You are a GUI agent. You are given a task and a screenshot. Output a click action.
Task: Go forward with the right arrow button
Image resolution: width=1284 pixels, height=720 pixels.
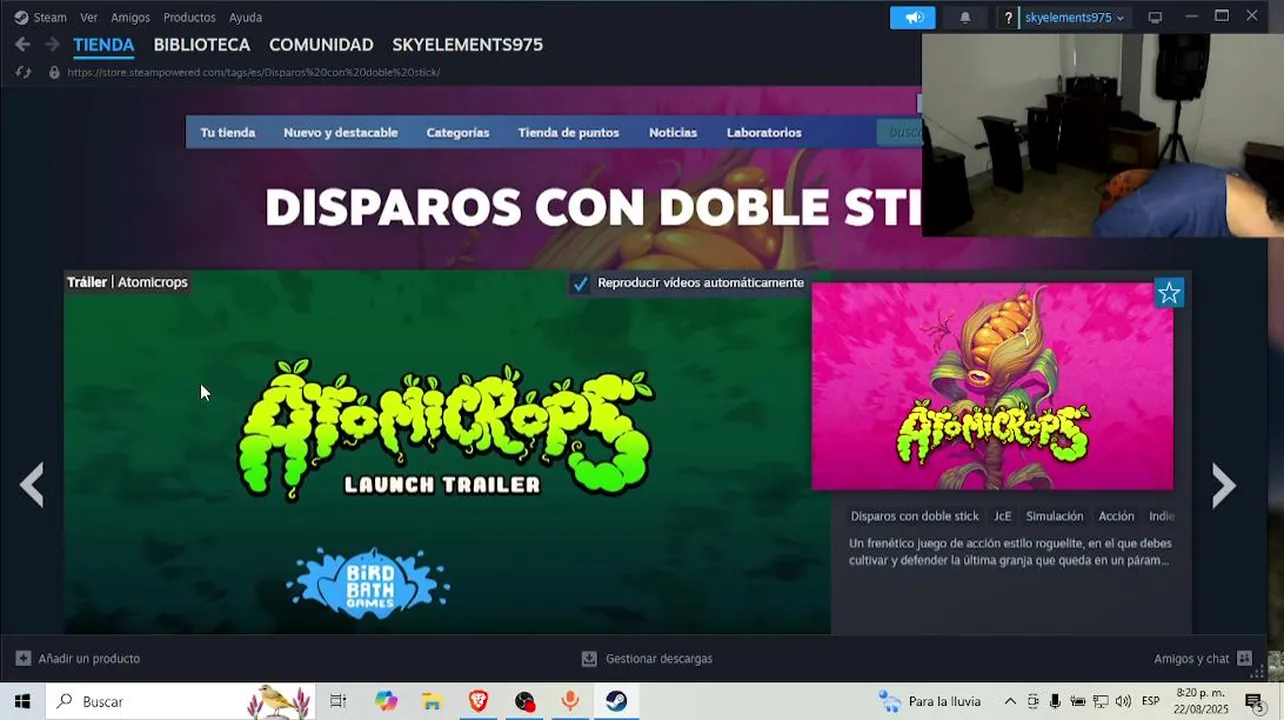(x=52, y=44)
